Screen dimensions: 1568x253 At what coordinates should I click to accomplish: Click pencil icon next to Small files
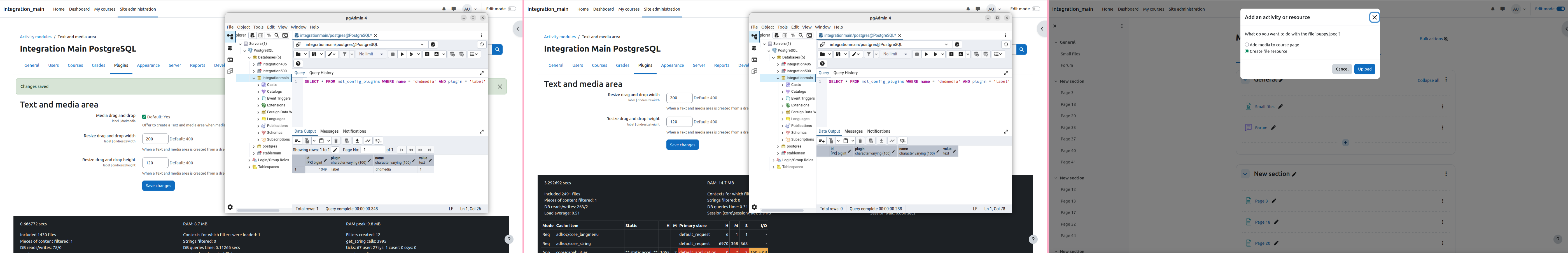tap(1281, 106)
